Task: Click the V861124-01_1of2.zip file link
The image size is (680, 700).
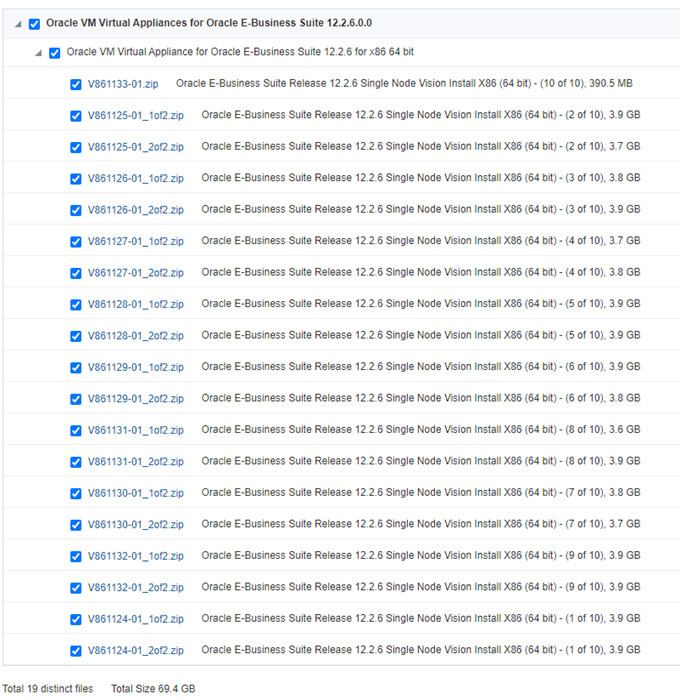Action: click(135, 619)
